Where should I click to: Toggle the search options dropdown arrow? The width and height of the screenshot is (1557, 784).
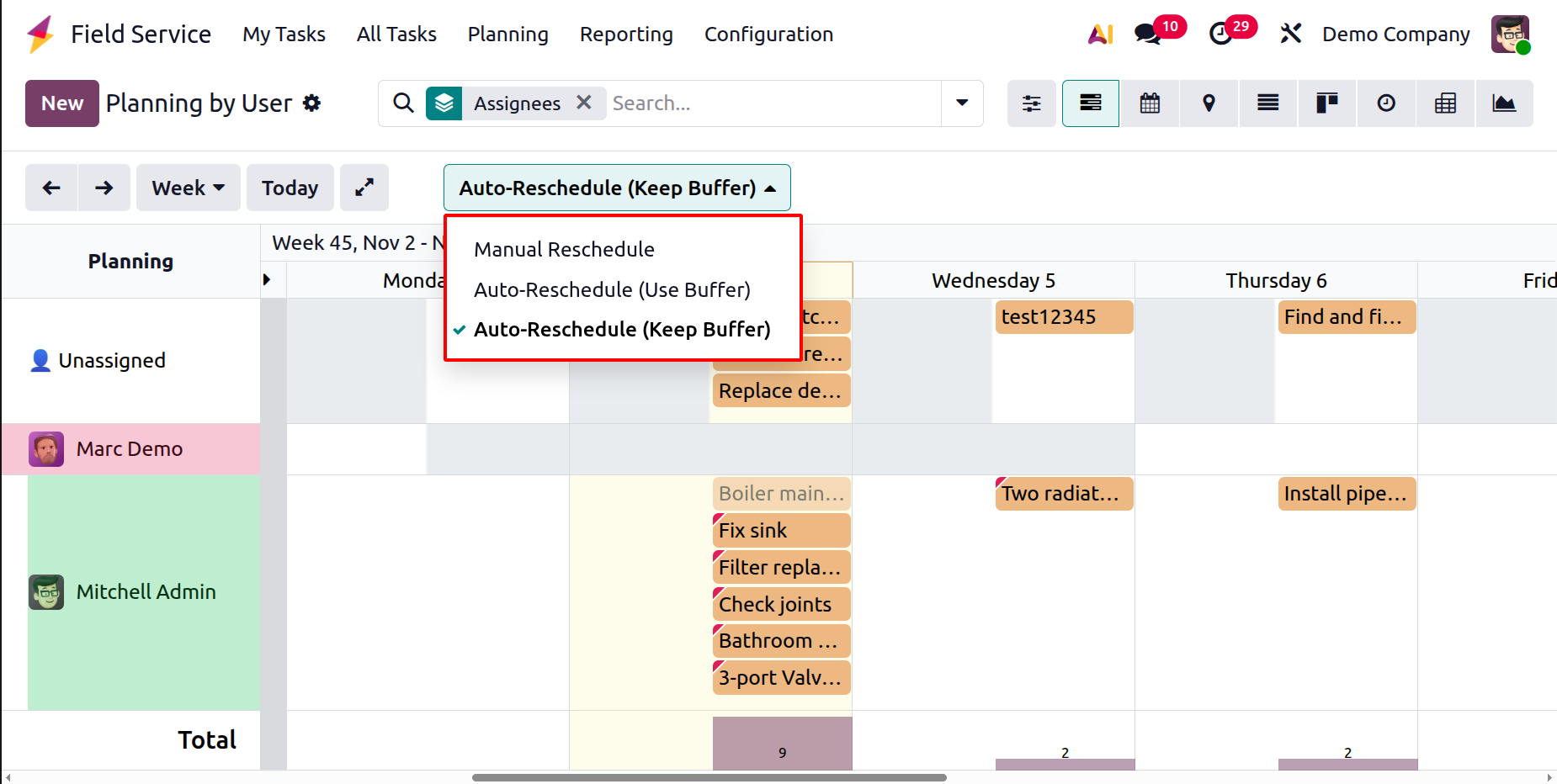(962, 103)
